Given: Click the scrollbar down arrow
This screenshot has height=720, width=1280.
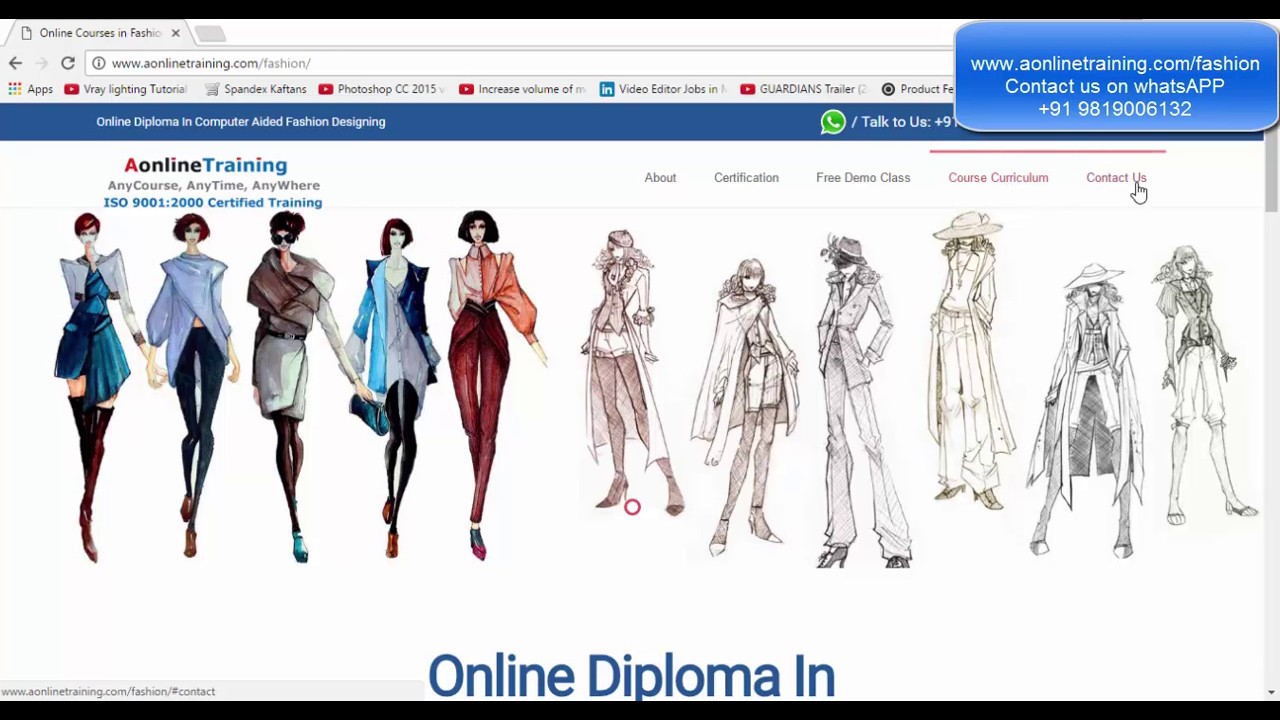Looking at the screenshot, I should [x=1271, y=692].
